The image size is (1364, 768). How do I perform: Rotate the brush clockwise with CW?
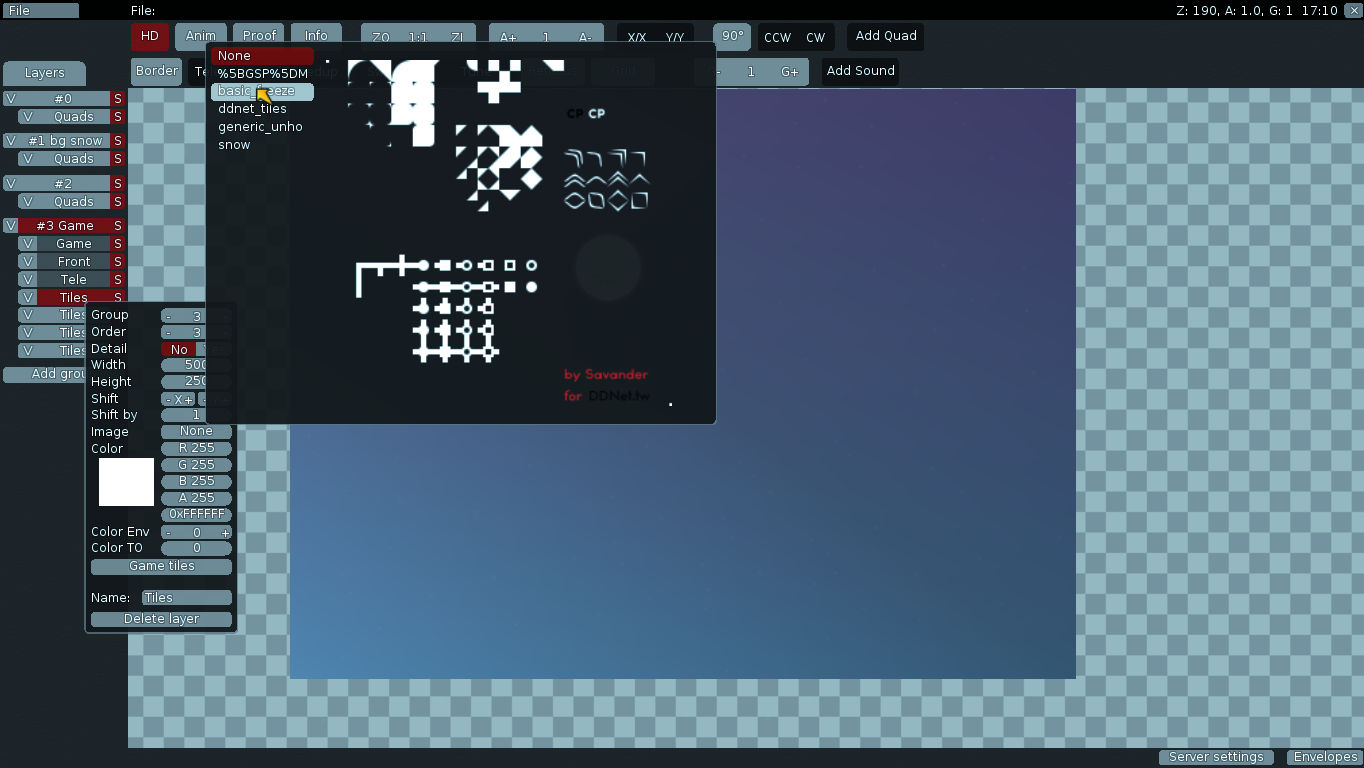click(x=816, y=38)
